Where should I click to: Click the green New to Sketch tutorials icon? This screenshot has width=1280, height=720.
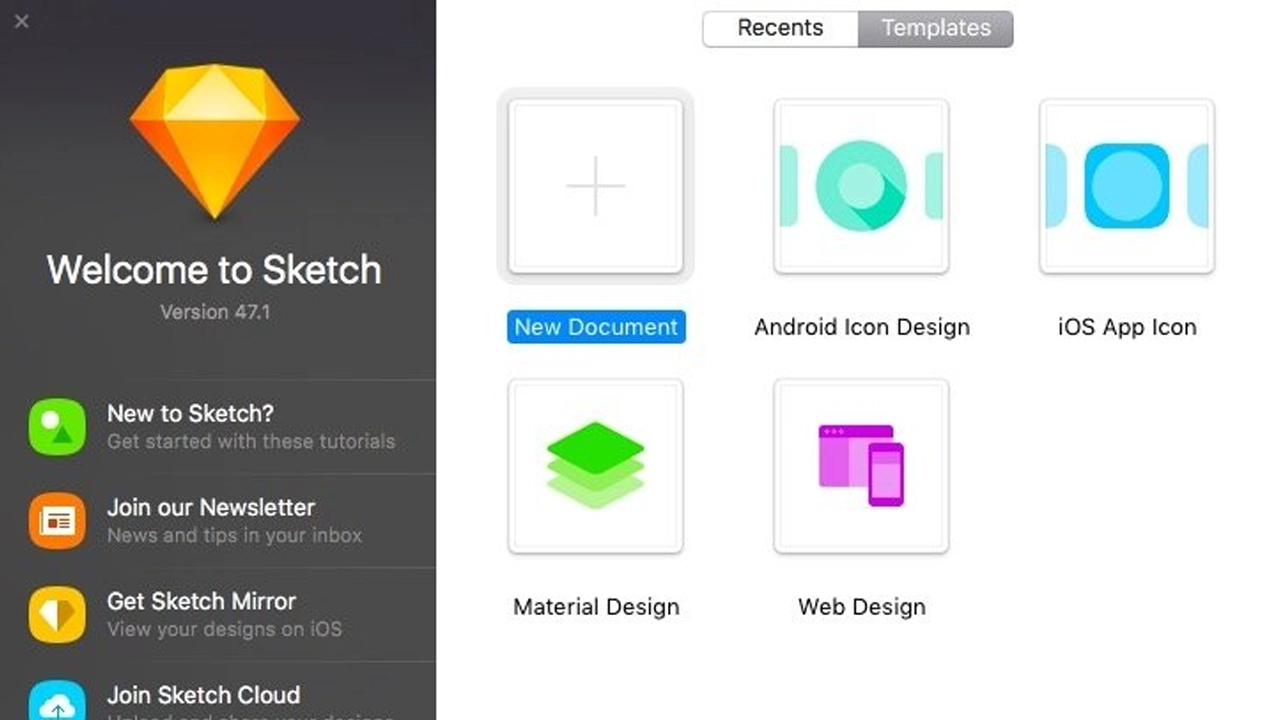click(x=57, y=427)
